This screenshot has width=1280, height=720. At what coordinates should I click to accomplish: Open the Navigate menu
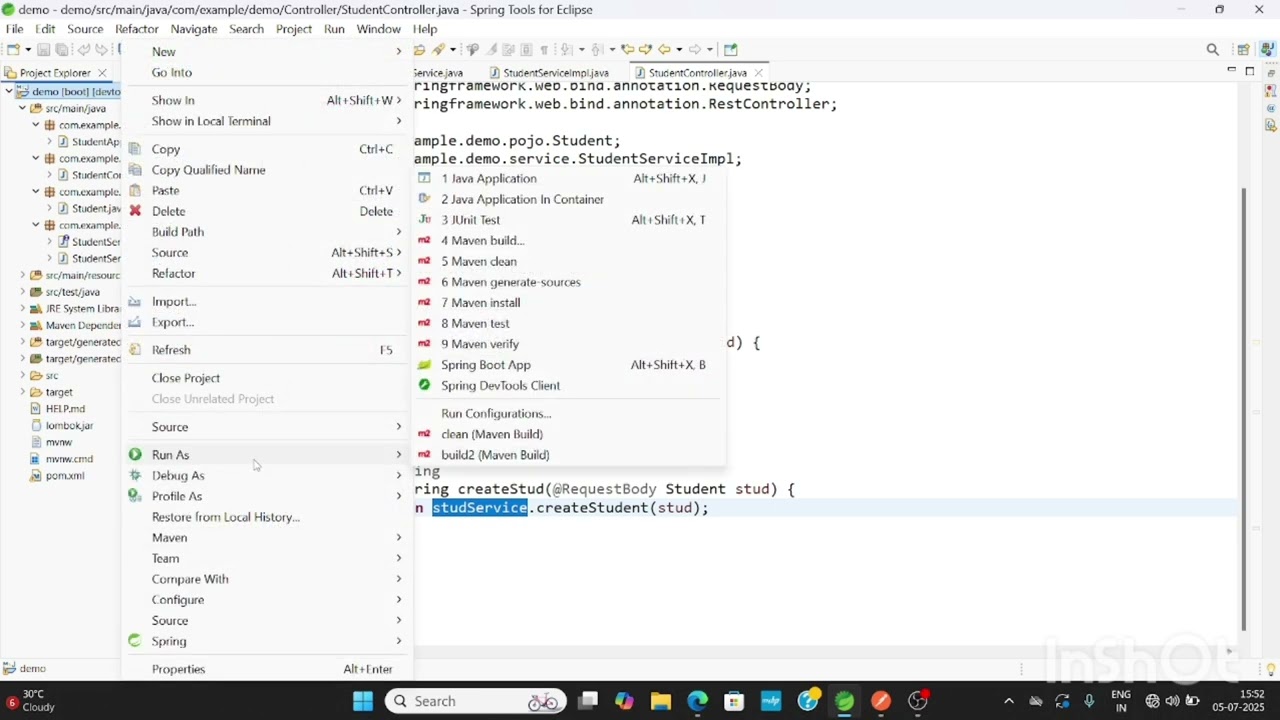pos(194,29)
